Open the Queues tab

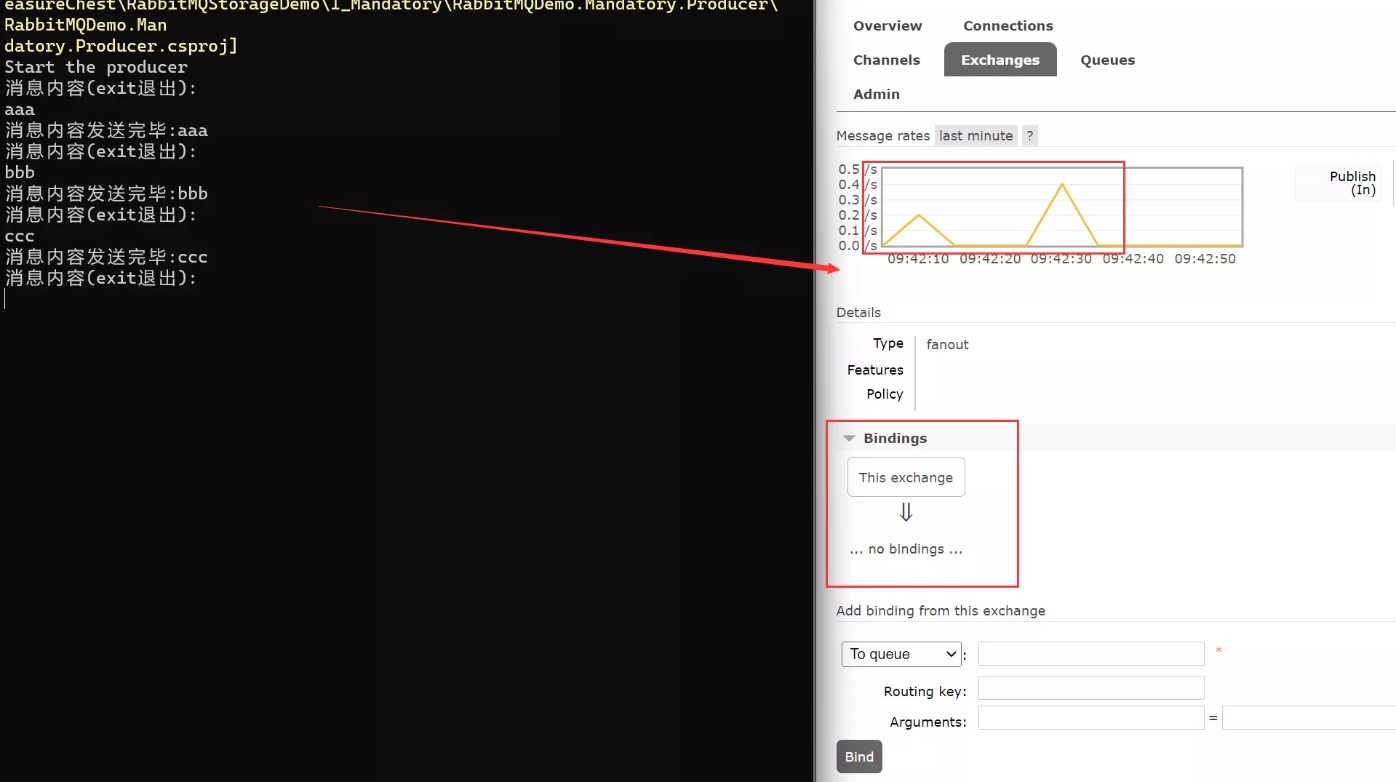(x=1107, y=60)
